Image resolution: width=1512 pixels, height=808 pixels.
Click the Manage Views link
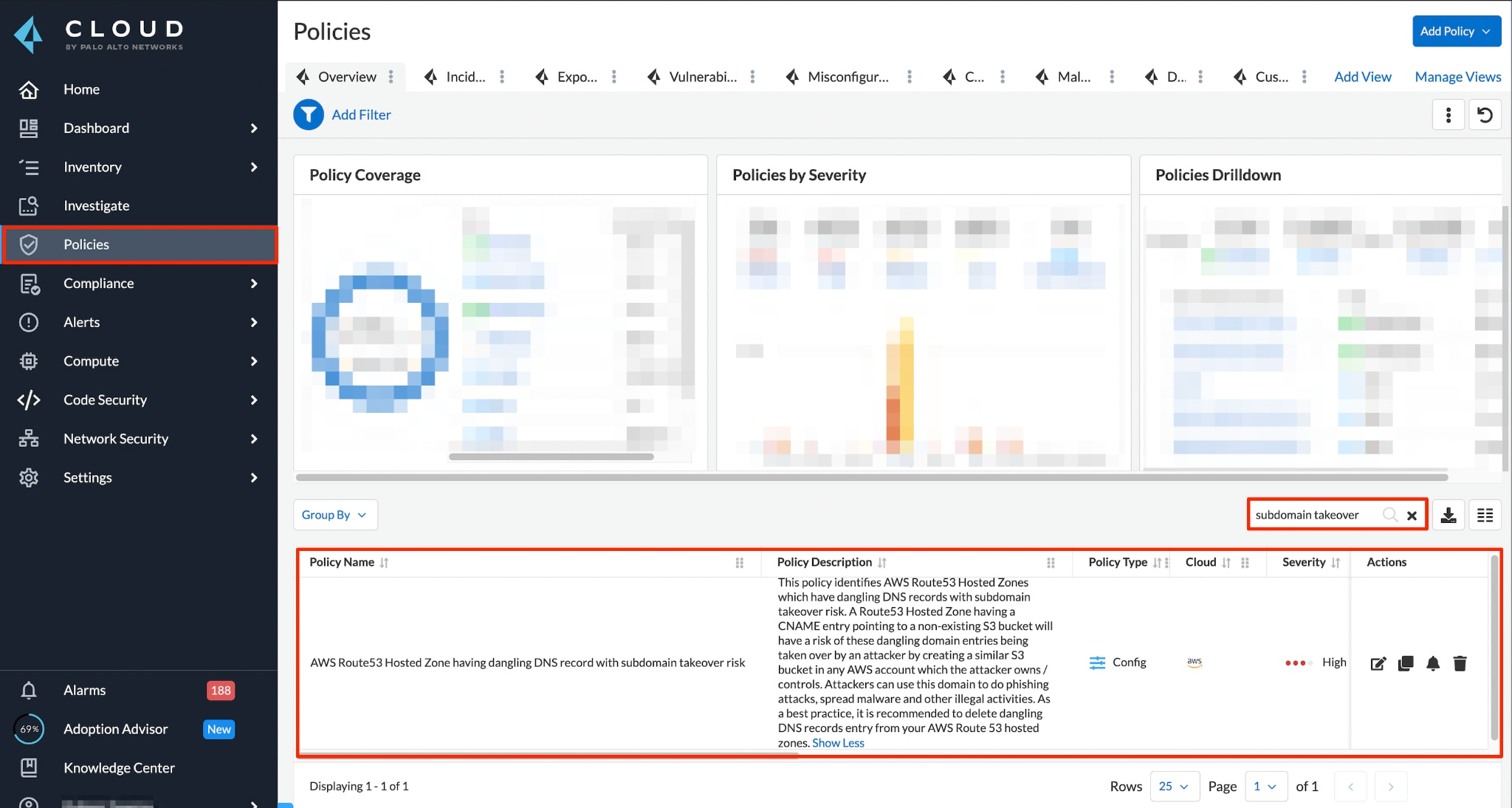(x=1457, y=77)
